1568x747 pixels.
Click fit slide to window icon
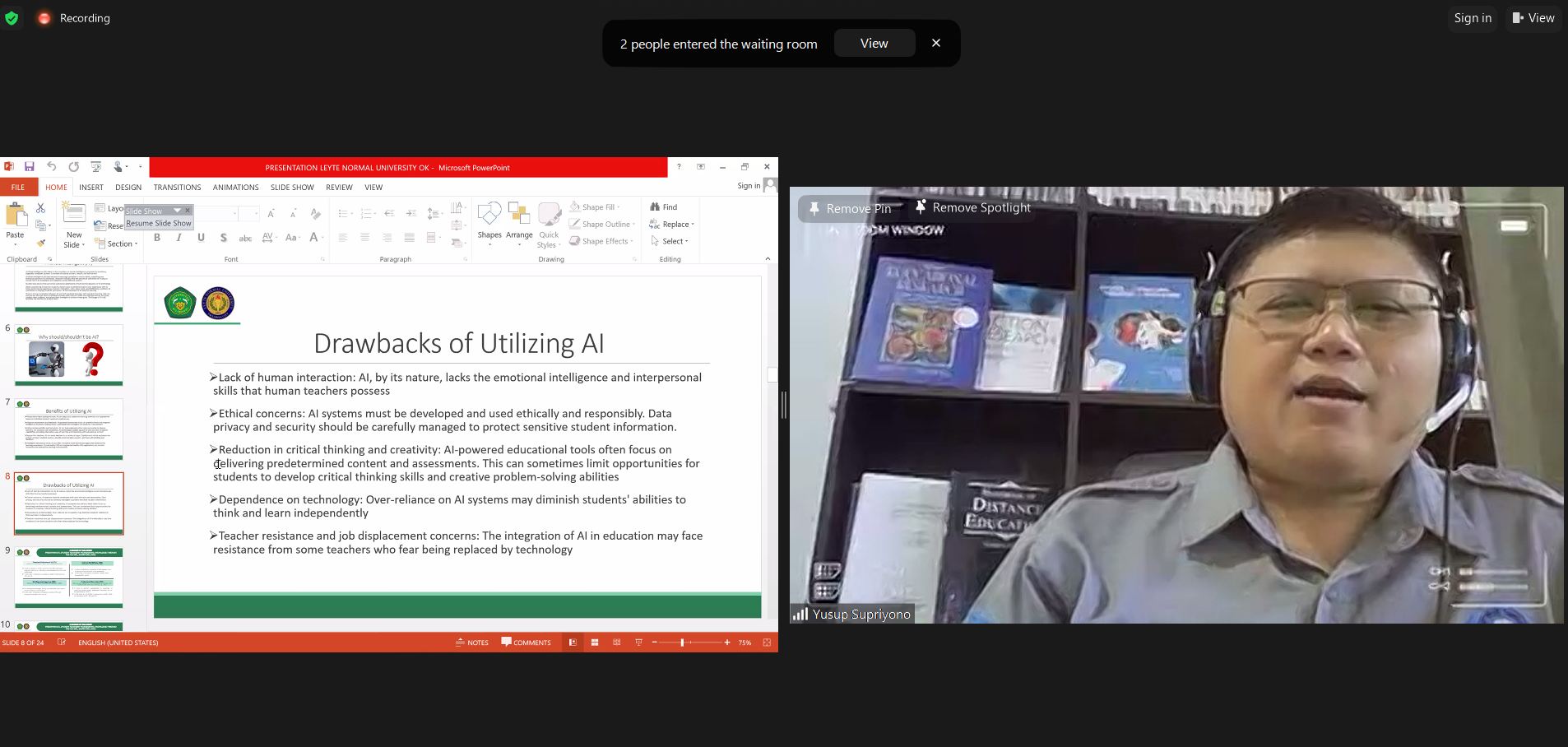tap(767, 643)
